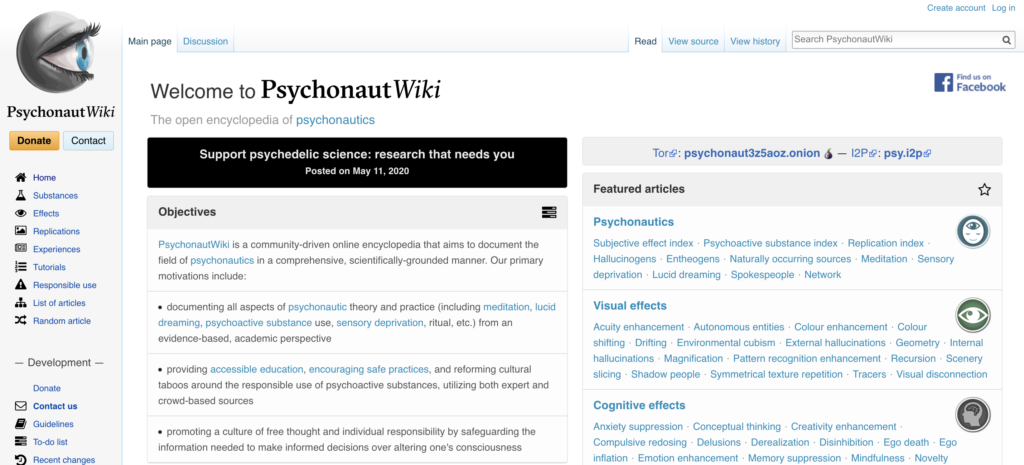Click the Create account link
The width and height of the screenshot is (1024, 465).
(x=956, y=8)
